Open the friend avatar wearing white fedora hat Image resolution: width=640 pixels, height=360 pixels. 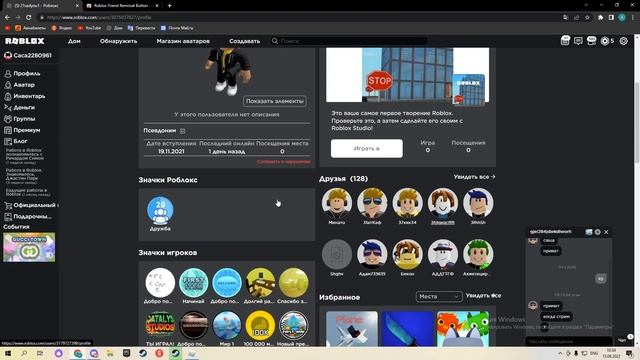pyautogui.click(x=443, y=254)
